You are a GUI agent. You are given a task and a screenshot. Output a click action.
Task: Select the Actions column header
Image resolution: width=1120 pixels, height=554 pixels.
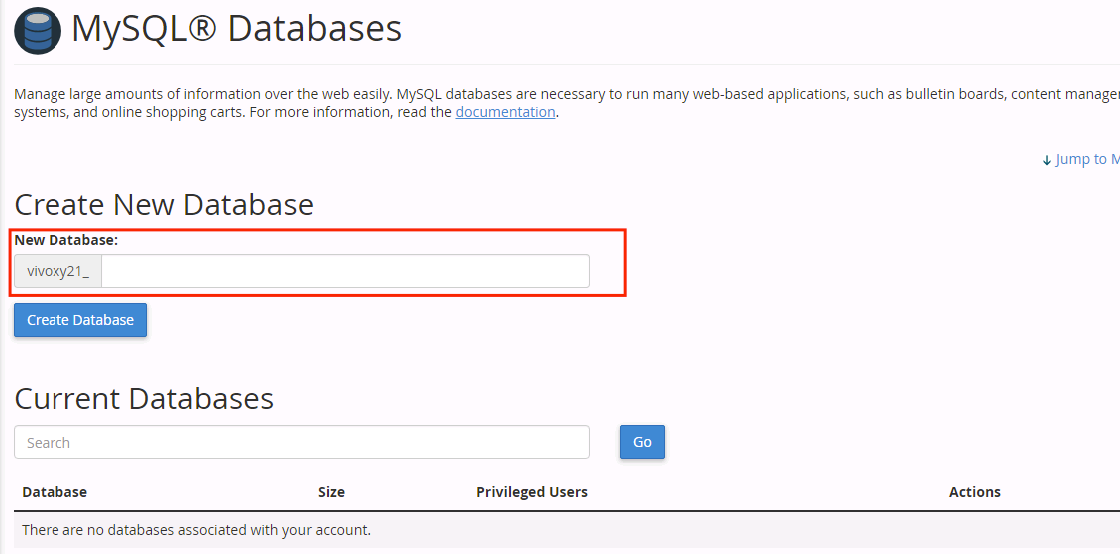[975, 492]
